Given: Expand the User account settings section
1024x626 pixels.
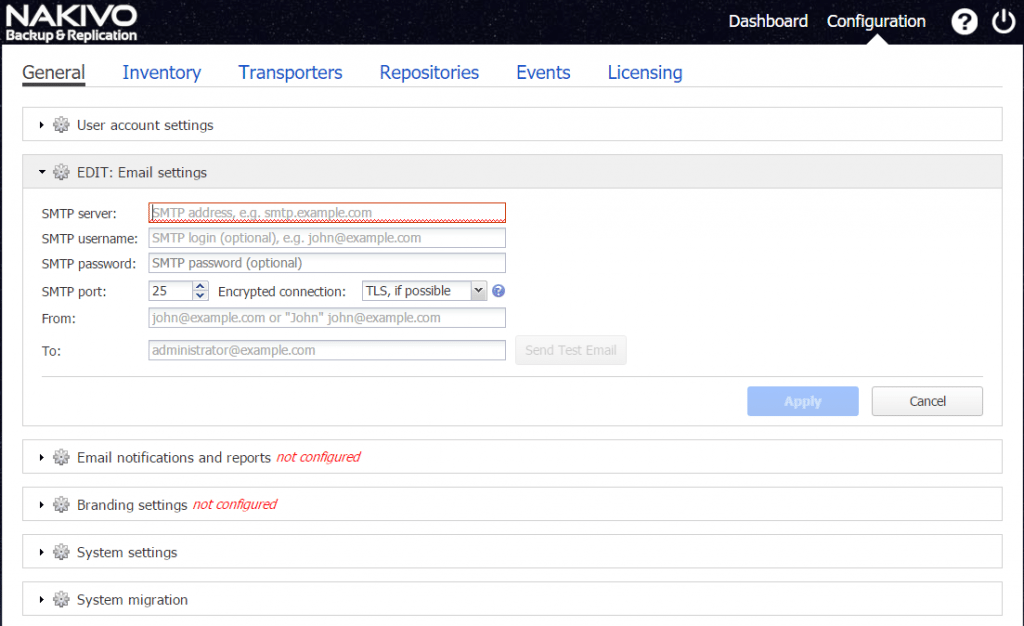Looking at the screenshot, I should (40, 125).
